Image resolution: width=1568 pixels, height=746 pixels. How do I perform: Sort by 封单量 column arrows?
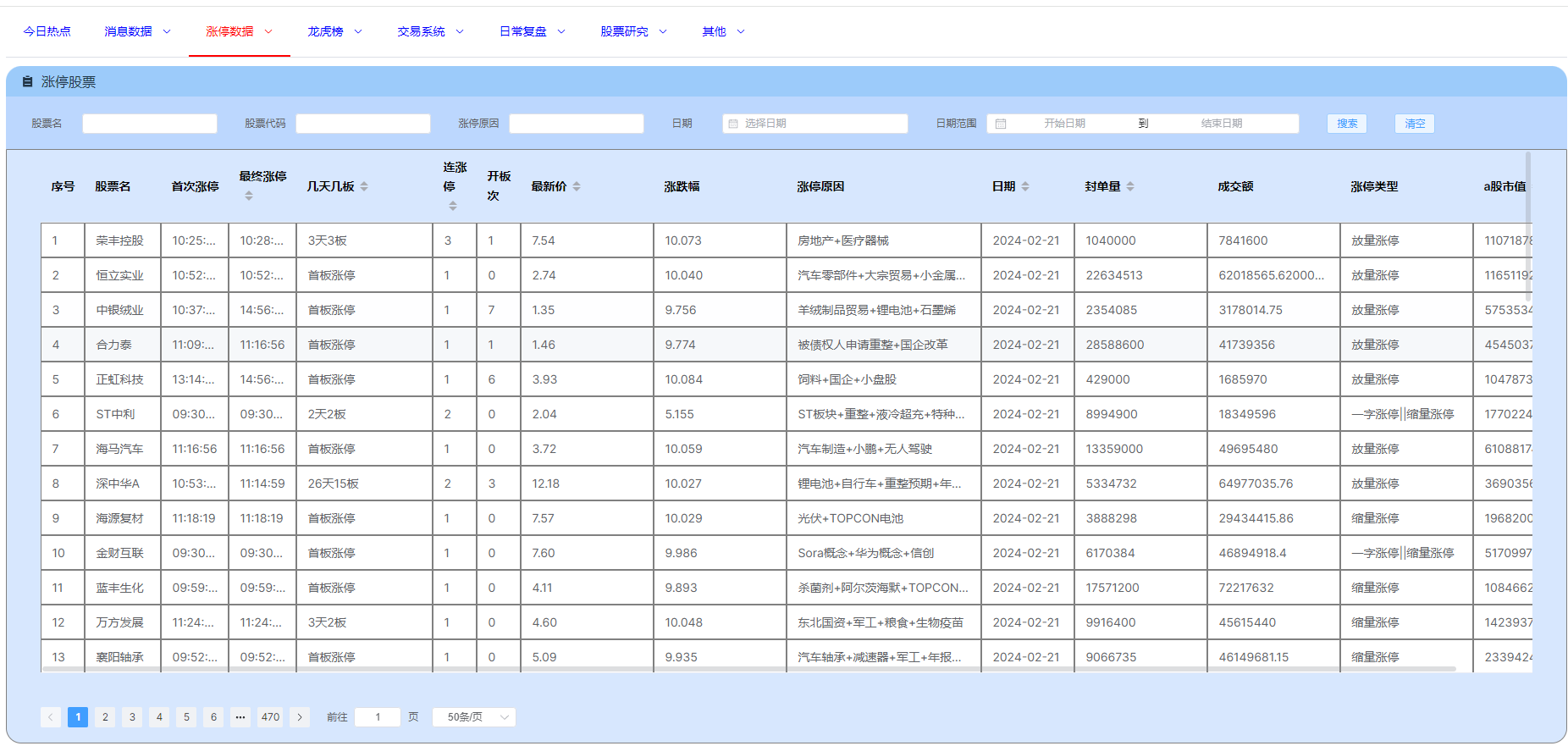(x=1130, y=186)
